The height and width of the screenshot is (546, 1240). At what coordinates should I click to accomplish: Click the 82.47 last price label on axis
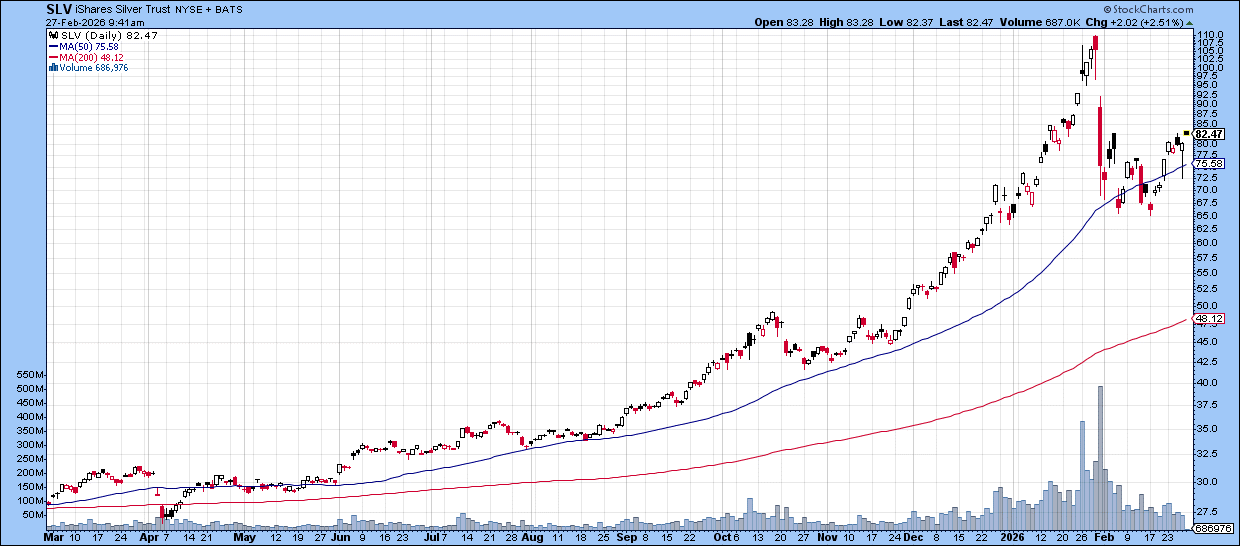click(1209, 134)
